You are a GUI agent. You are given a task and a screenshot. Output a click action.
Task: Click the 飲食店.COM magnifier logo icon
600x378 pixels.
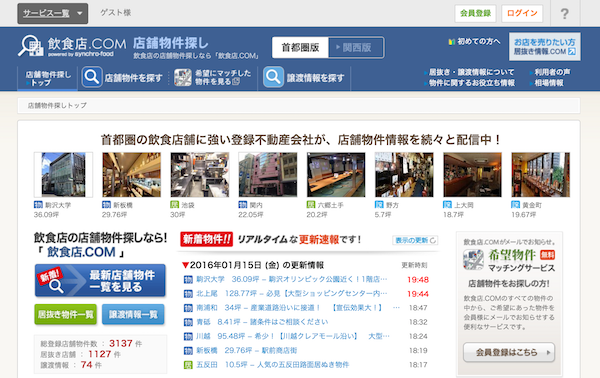tap(30, 46)
